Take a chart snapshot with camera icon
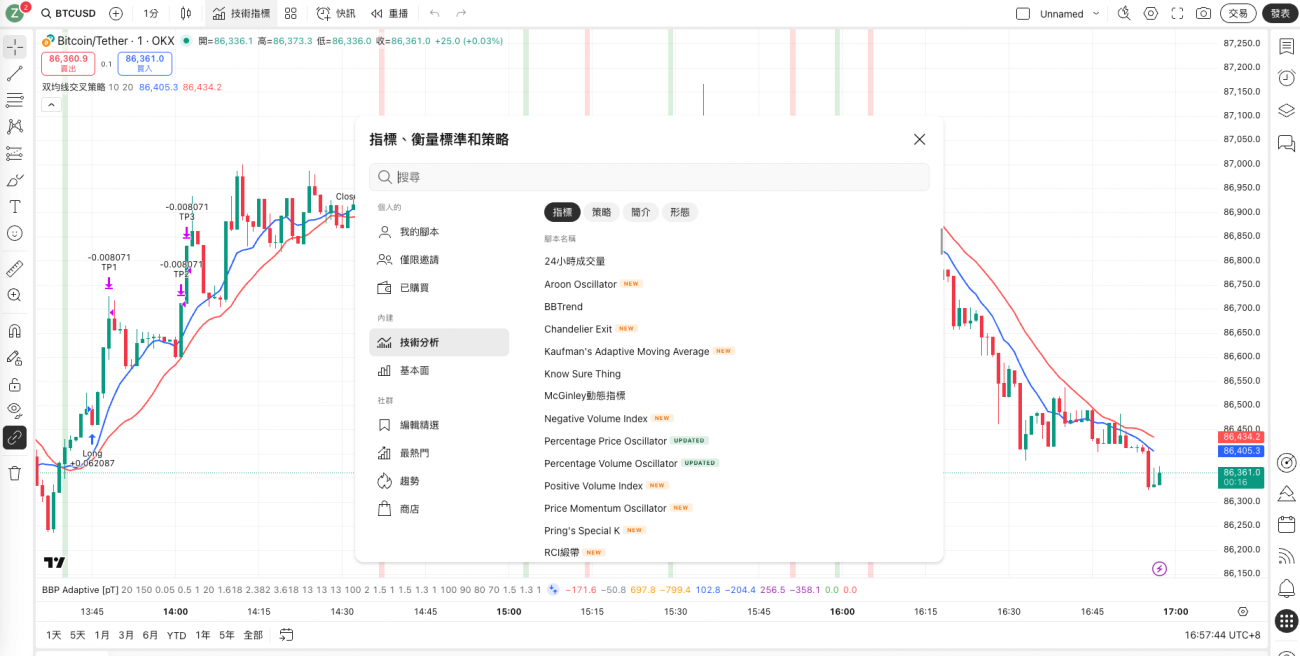The height and width of the screenshot is (656, 1300). 1203,13
